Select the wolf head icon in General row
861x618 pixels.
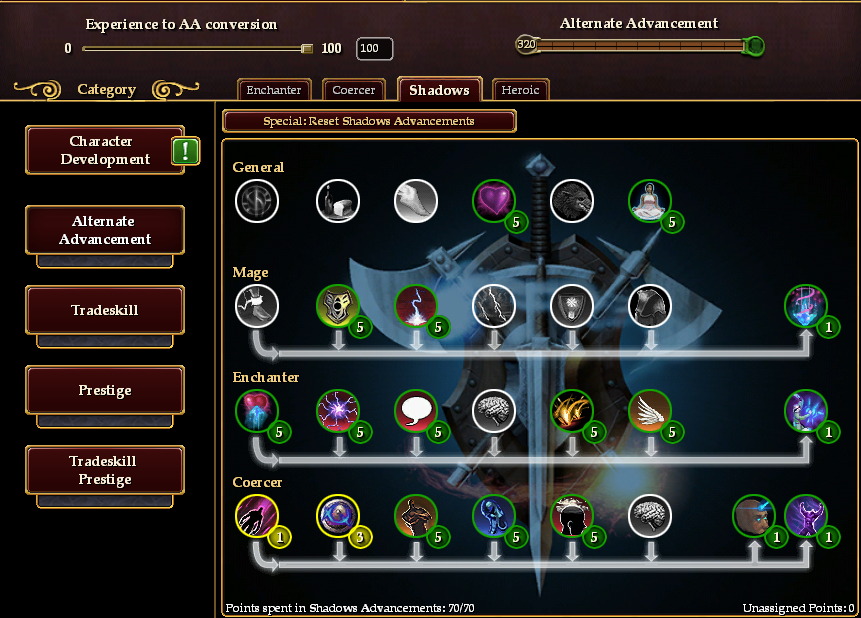[x=572, y=201]
